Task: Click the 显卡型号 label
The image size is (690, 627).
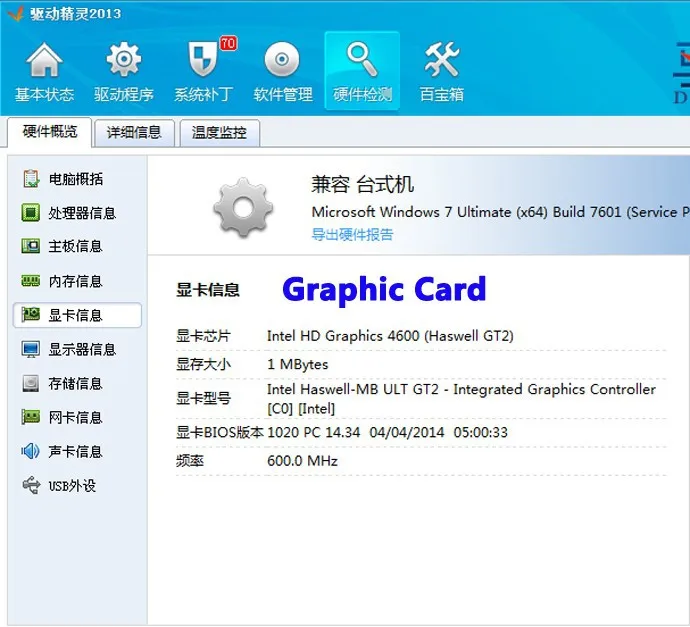Action: click(x=203, y=399)
